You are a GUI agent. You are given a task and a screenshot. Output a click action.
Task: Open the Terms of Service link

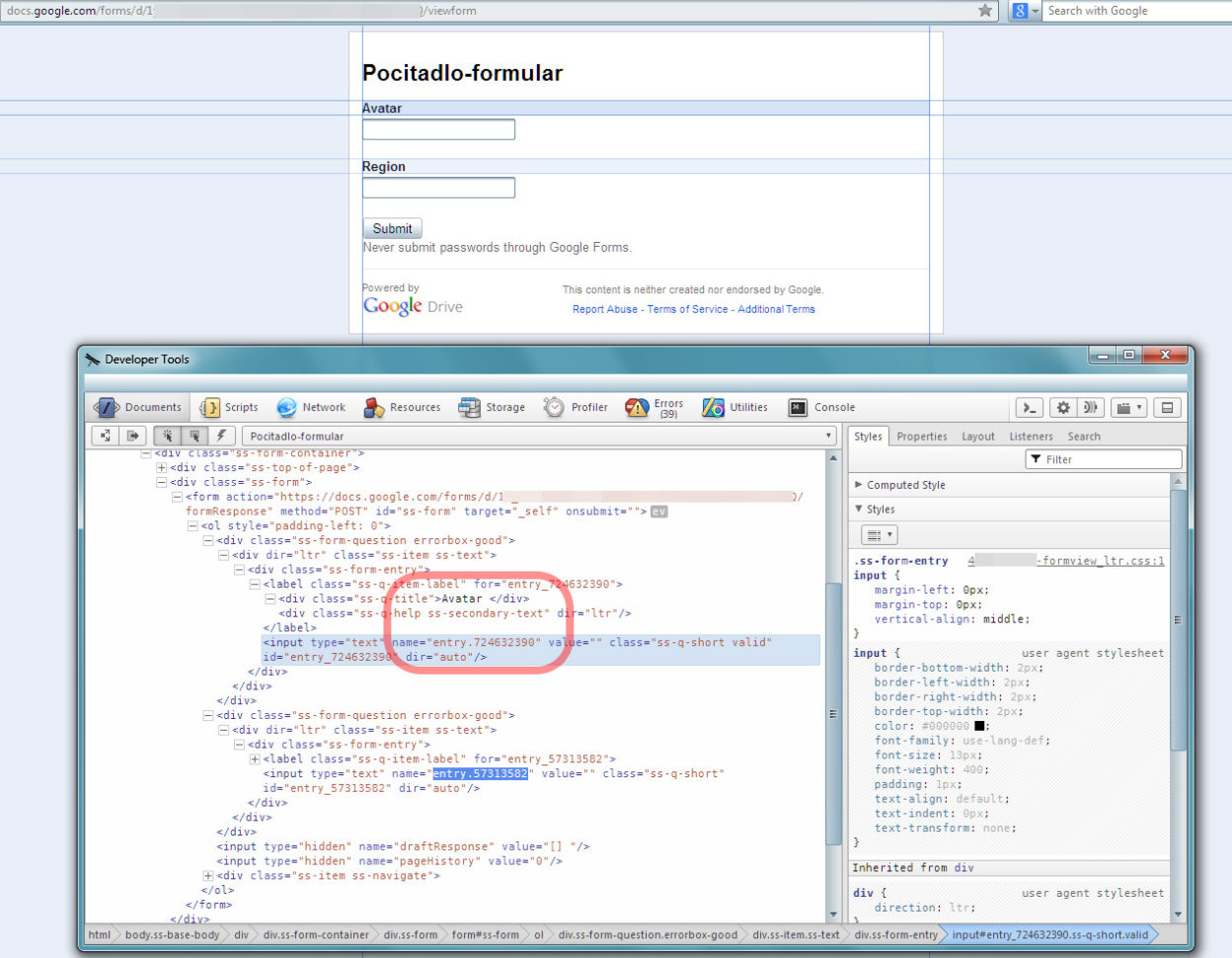(x=688, y=309)
